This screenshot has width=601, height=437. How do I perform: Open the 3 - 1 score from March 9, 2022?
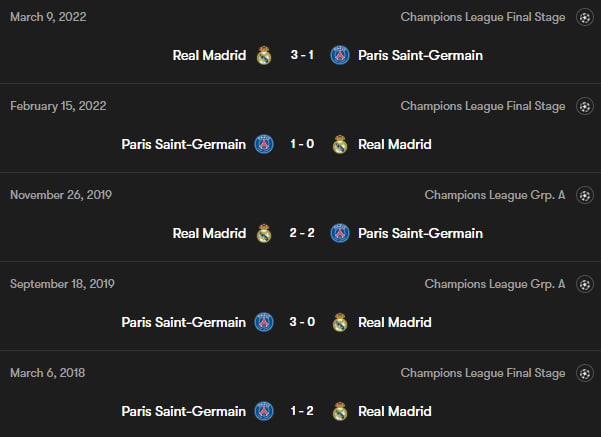click(302, 55)
